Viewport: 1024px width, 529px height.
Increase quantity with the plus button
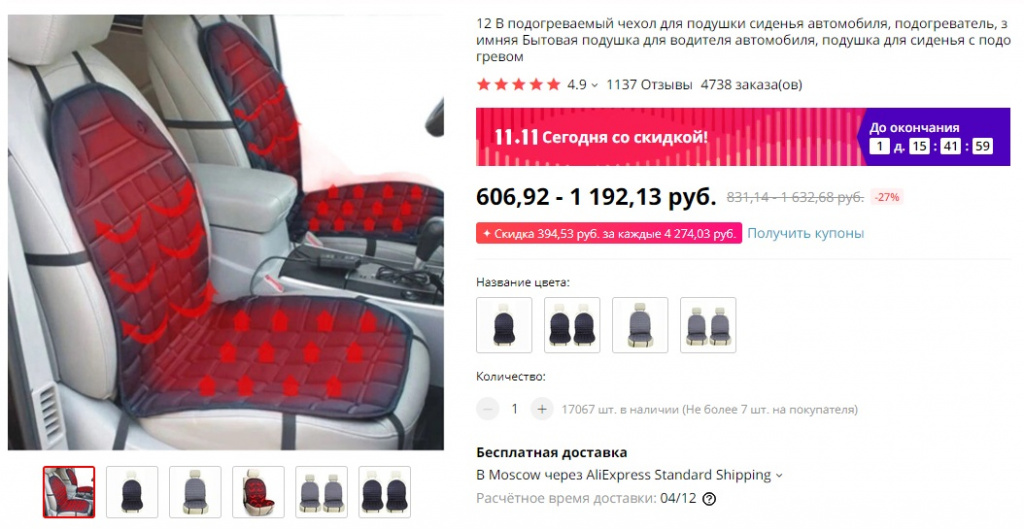tap(541, 409)
